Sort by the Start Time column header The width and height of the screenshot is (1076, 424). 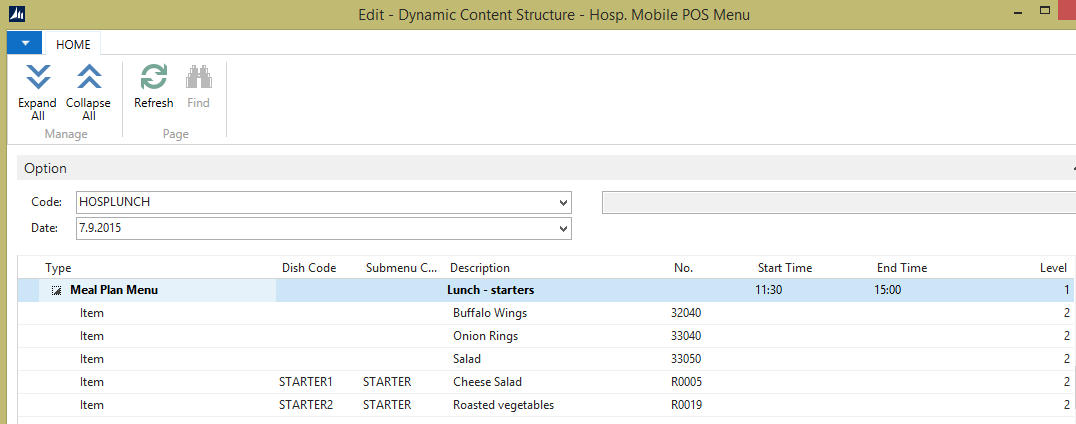pos(785,268)
